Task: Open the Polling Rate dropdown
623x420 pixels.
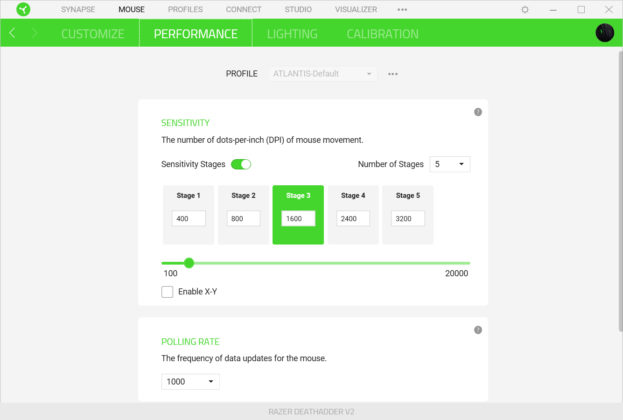Action: point(190,381)
